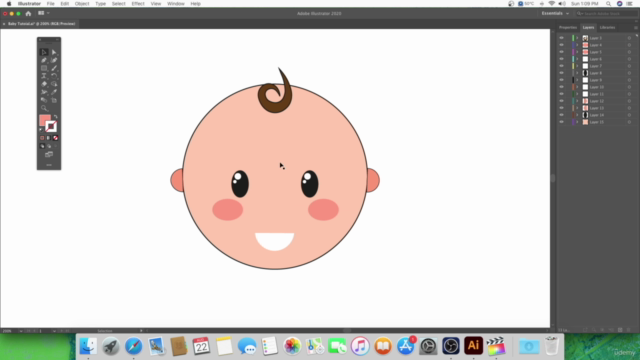This screenshot has width=640, height=360.
Task: Click Layer 4 target circle
Action: coord(629,45)
